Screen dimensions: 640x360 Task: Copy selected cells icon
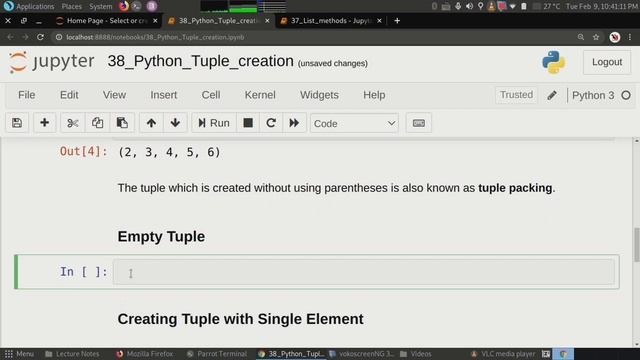(97, 123)
